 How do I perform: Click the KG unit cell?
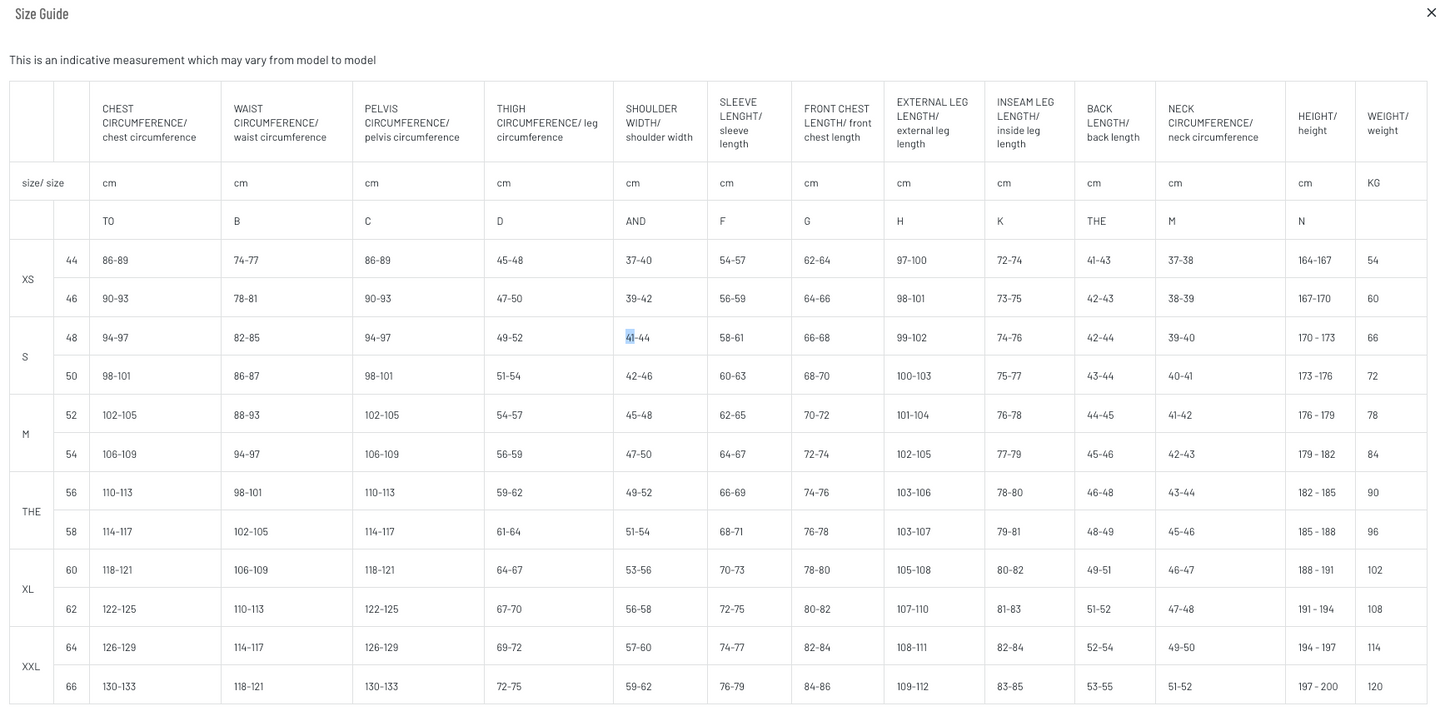[x=1374, y=183]
